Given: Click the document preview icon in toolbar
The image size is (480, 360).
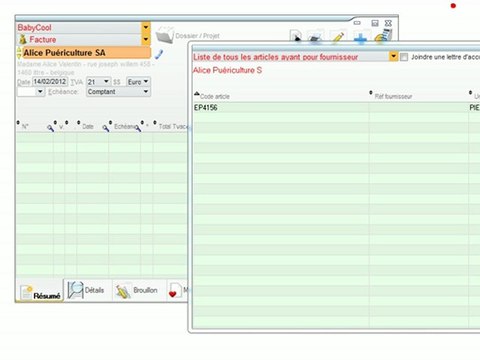Looking at the screenshot, I should [x=296, y=37].
